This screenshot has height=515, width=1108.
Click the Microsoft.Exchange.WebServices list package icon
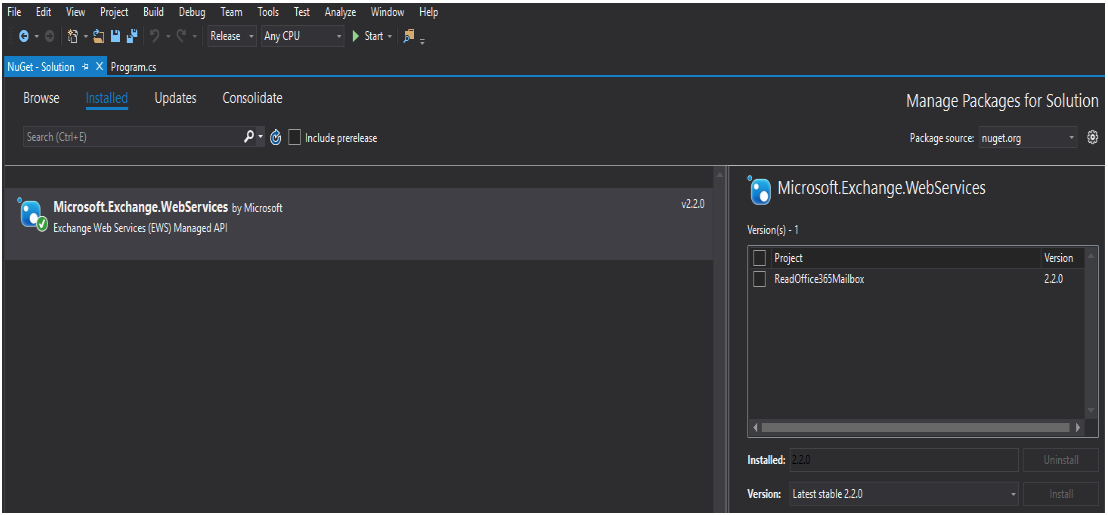tap(33, 214)
